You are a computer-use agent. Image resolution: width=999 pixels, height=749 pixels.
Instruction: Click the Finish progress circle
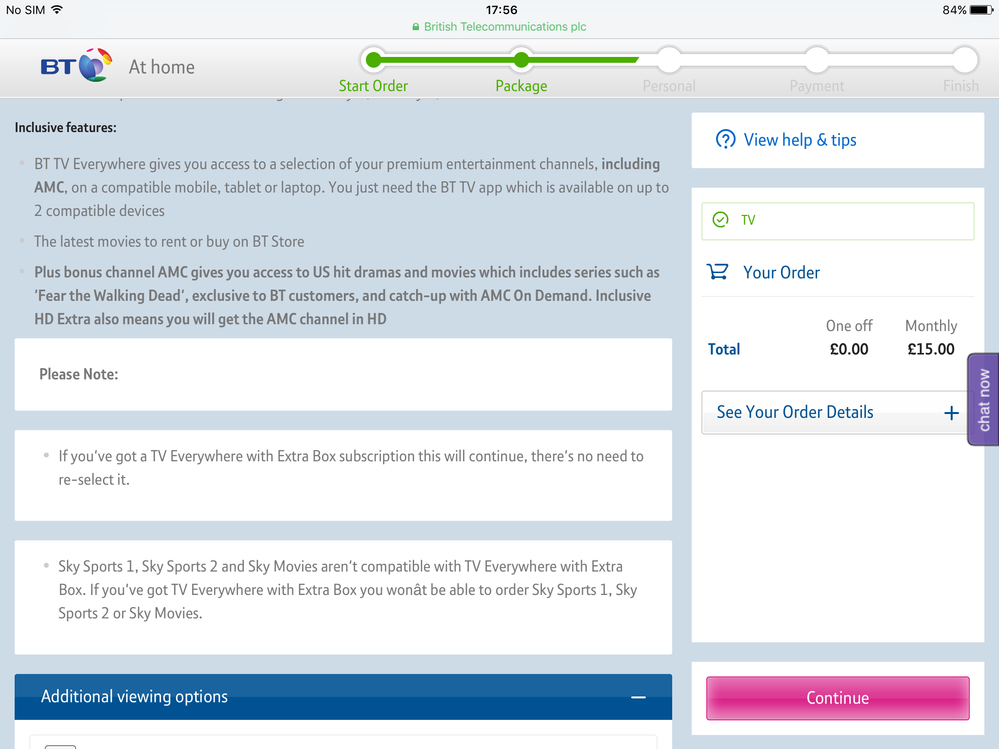965,60
